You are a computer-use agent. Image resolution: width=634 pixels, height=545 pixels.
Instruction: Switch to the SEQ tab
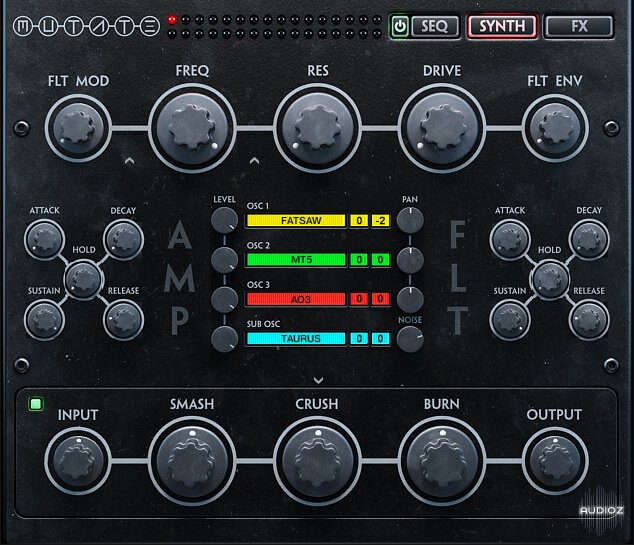(x=435, y=27)
